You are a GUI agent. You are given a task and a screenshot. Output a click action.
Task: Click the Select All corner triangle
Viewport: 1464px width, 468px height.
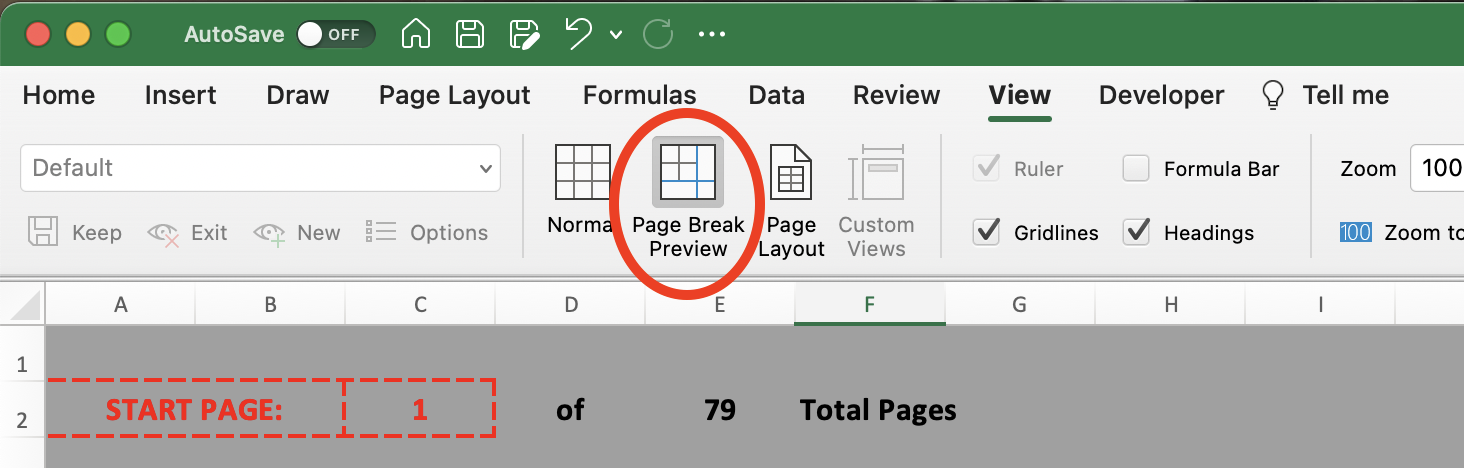(x=22, y=304)
